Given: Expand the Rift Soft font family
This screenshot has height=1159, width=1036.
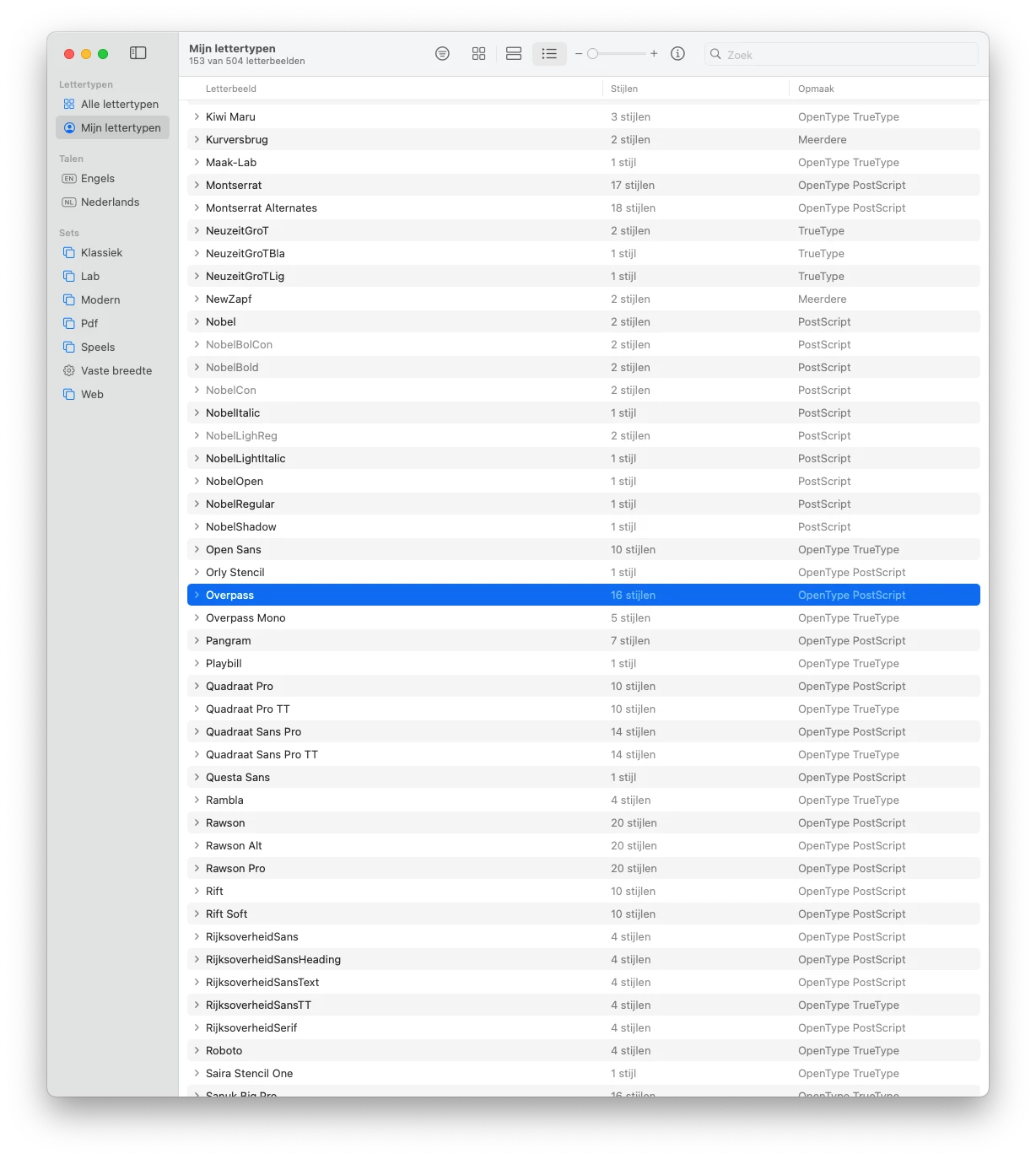Looking at the screenshot, I should click(197, 914).
